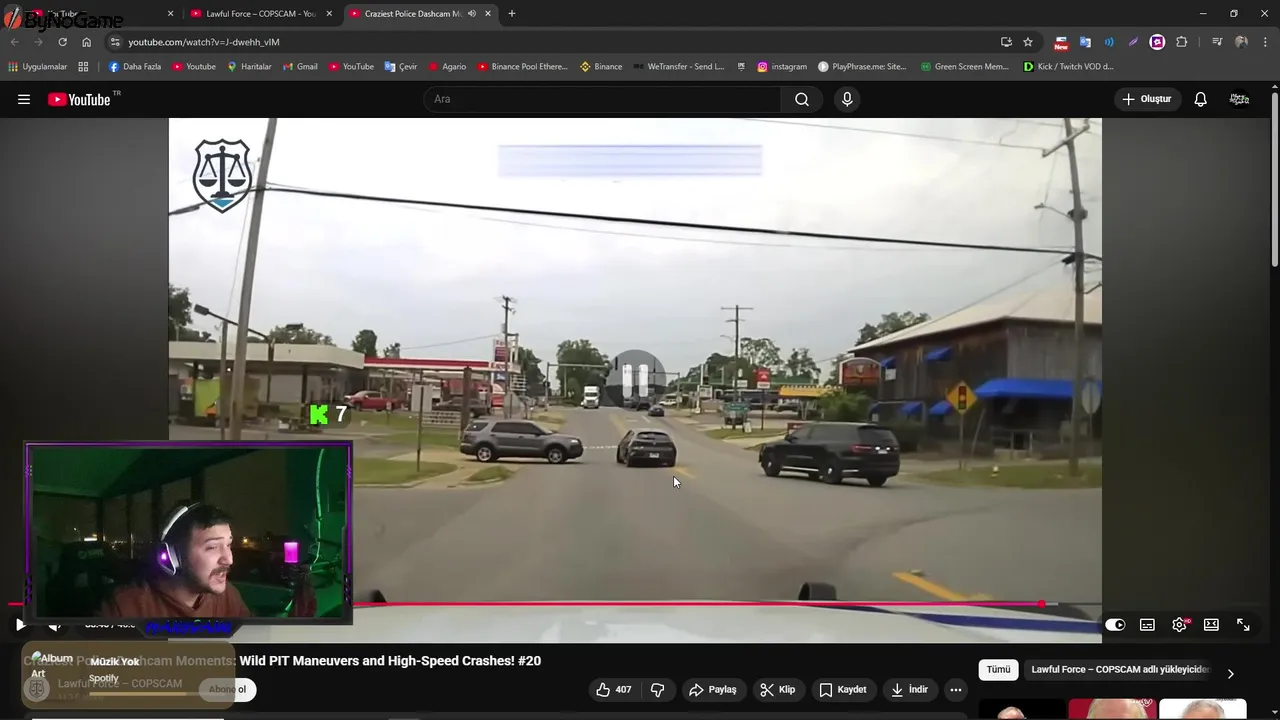Like the video with 407 likes
The image size is (1280, 720).
click(x=613, y=689)
